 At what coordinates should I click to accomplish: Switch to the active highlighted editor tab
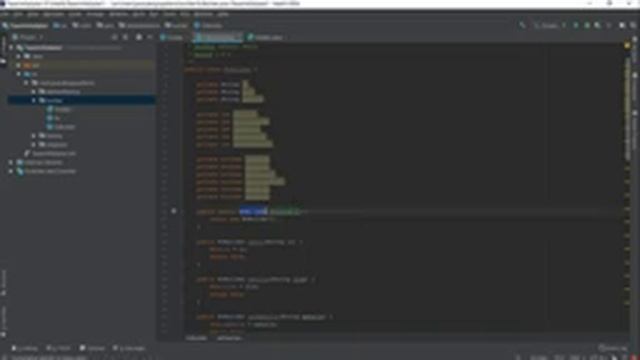[218, 37]
